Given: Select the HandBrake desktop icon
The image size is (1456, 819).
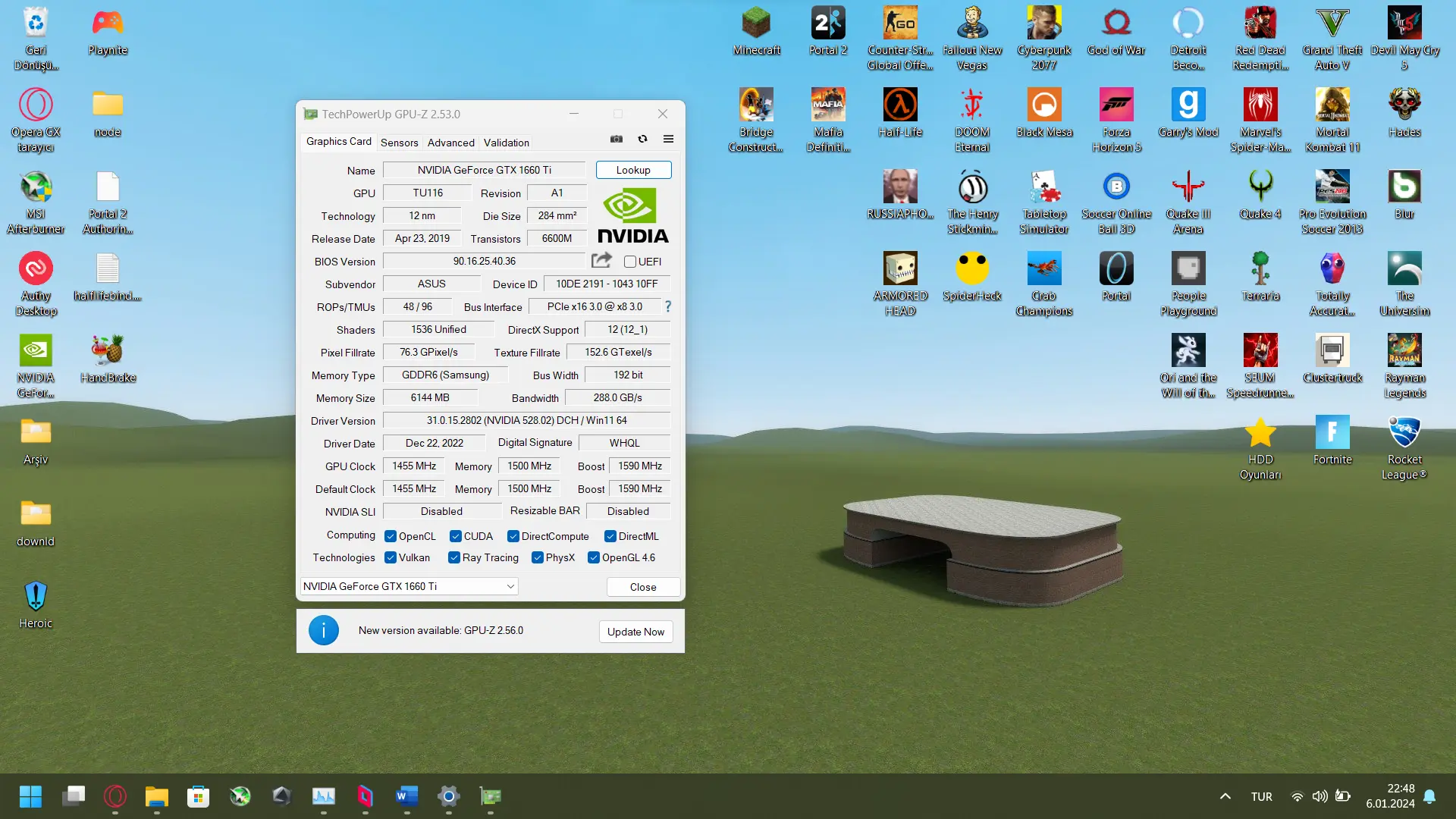Looking at the screenshot, I should (108, 358).
